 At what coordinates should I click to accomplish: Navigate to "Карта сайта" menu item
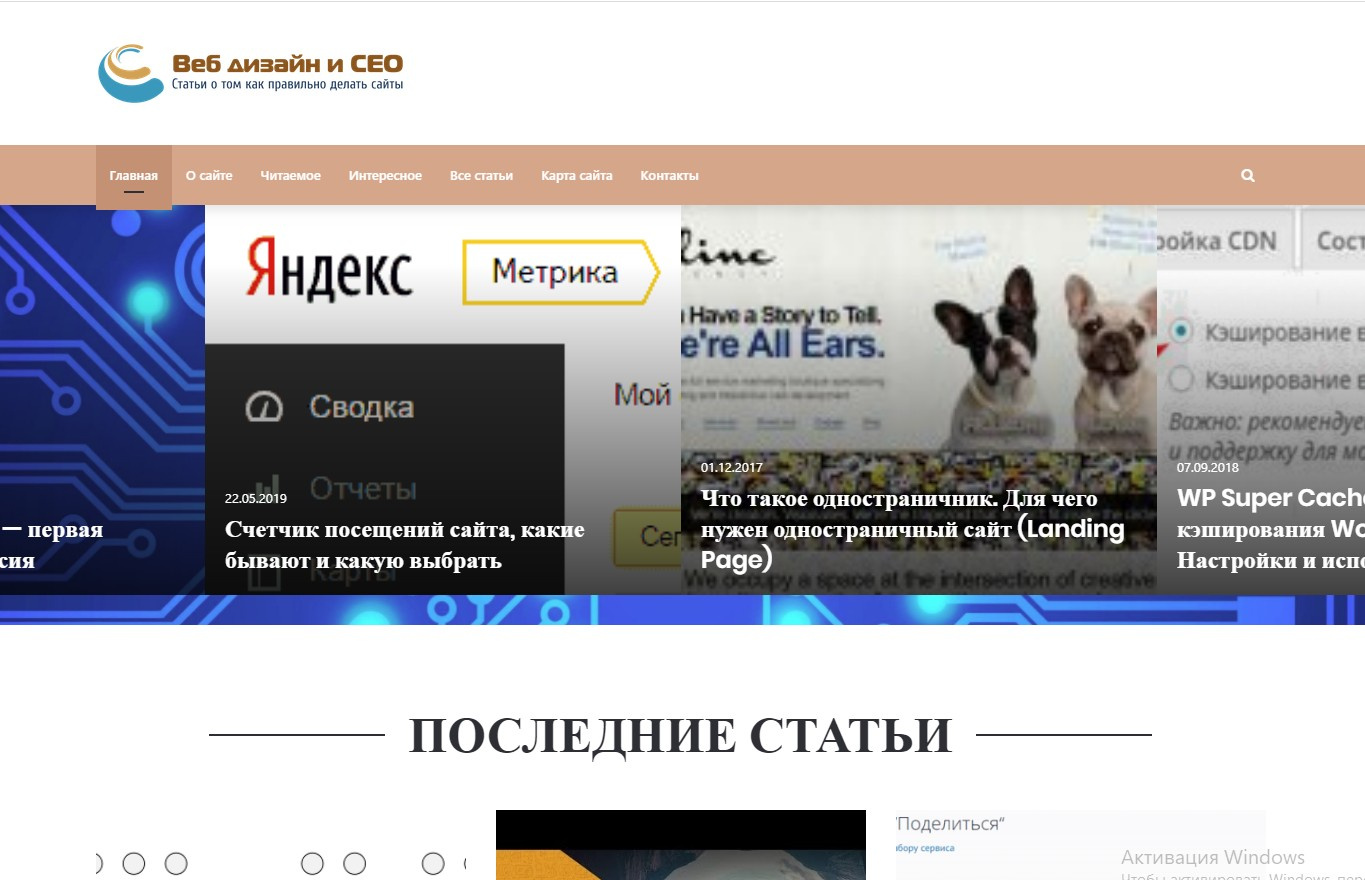point(577,176)
